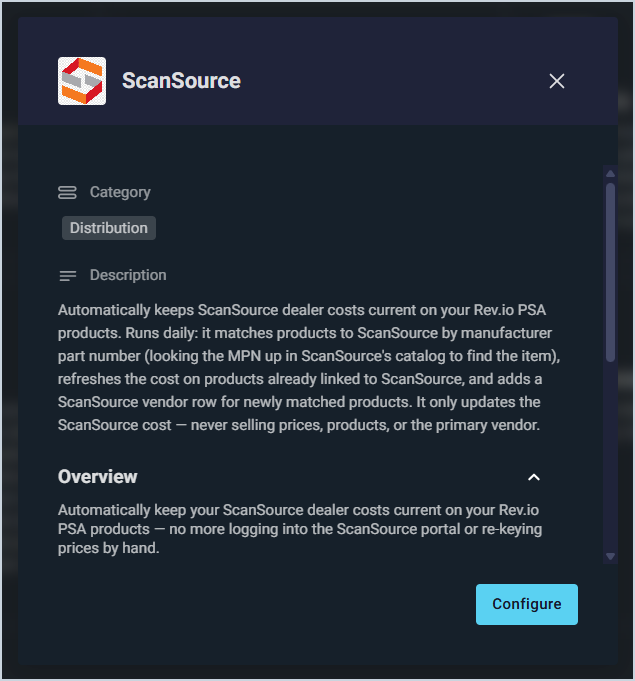Click the scrollbar down arrow
Screen dimensions: 635x681
coord(610,556)
